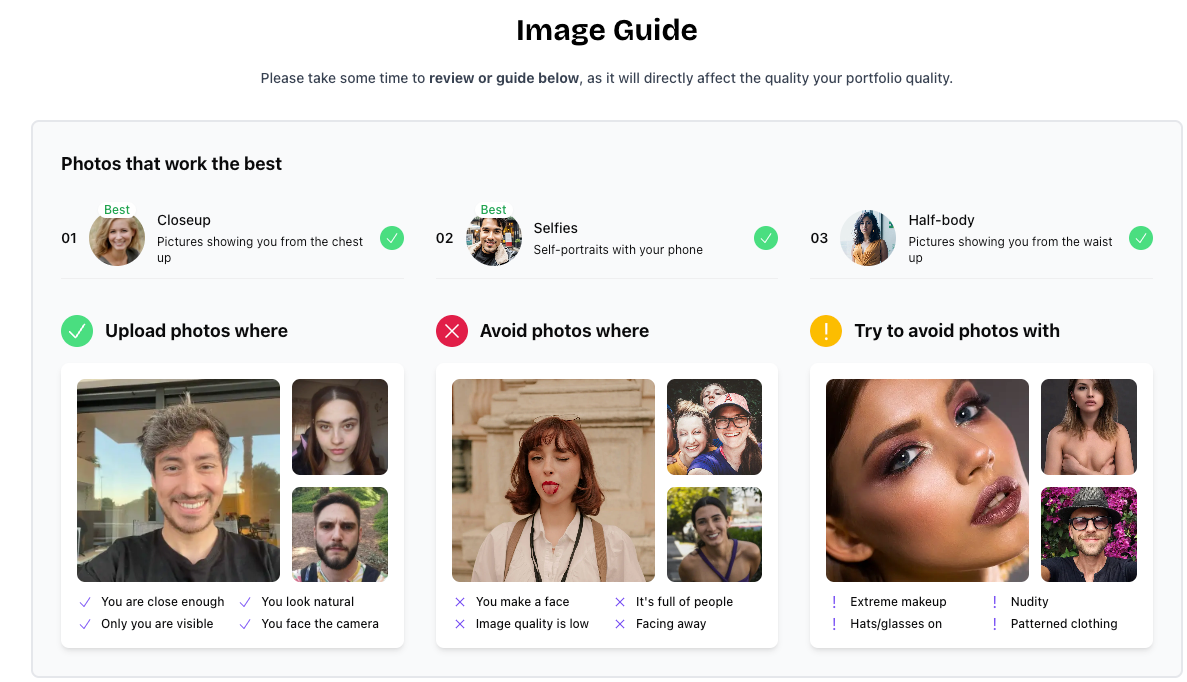Click the exclamation mark beside Nudity

(995, 603)
